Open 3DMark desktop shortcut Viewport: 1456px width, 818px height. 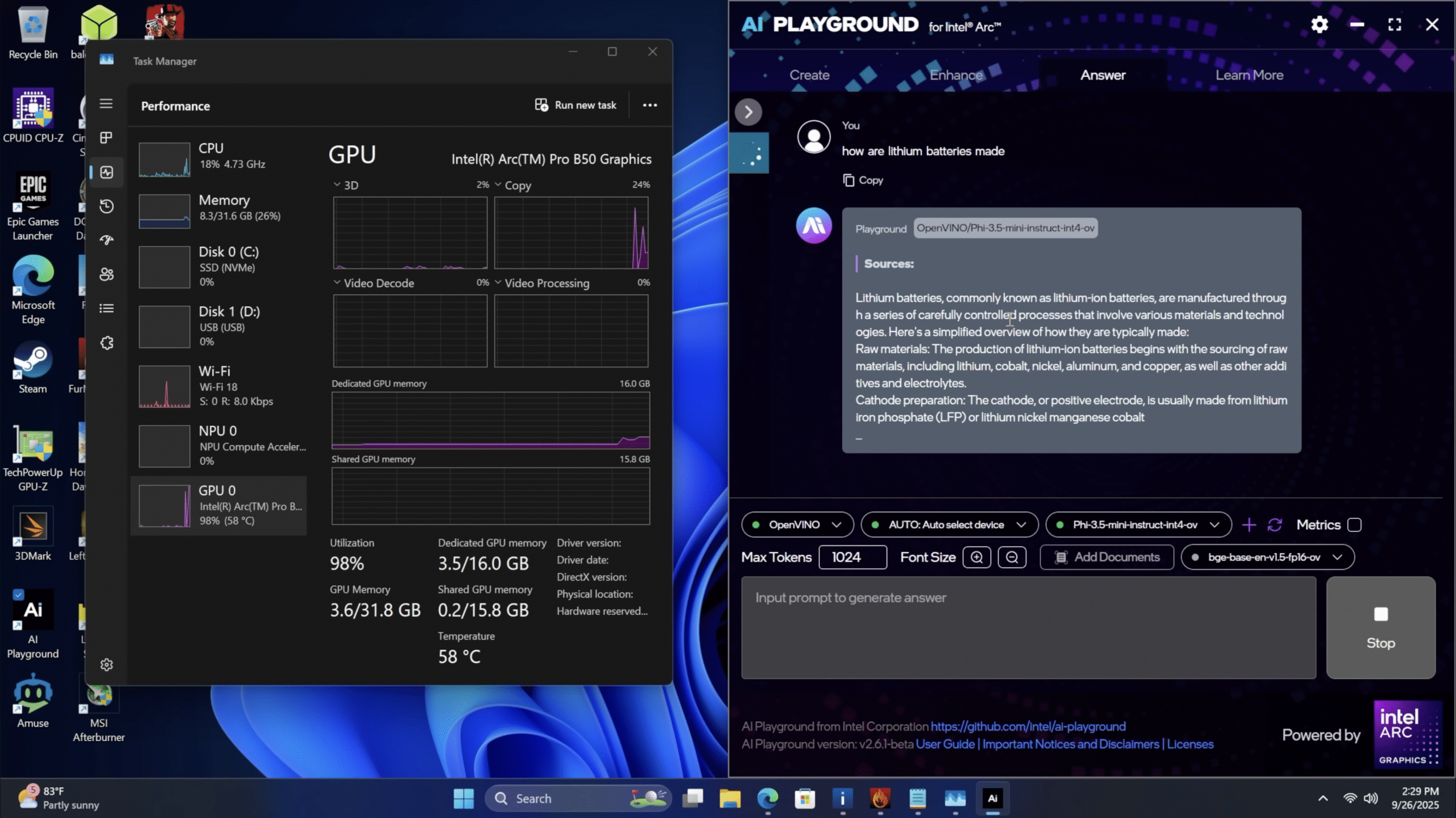tap(33, 535)
